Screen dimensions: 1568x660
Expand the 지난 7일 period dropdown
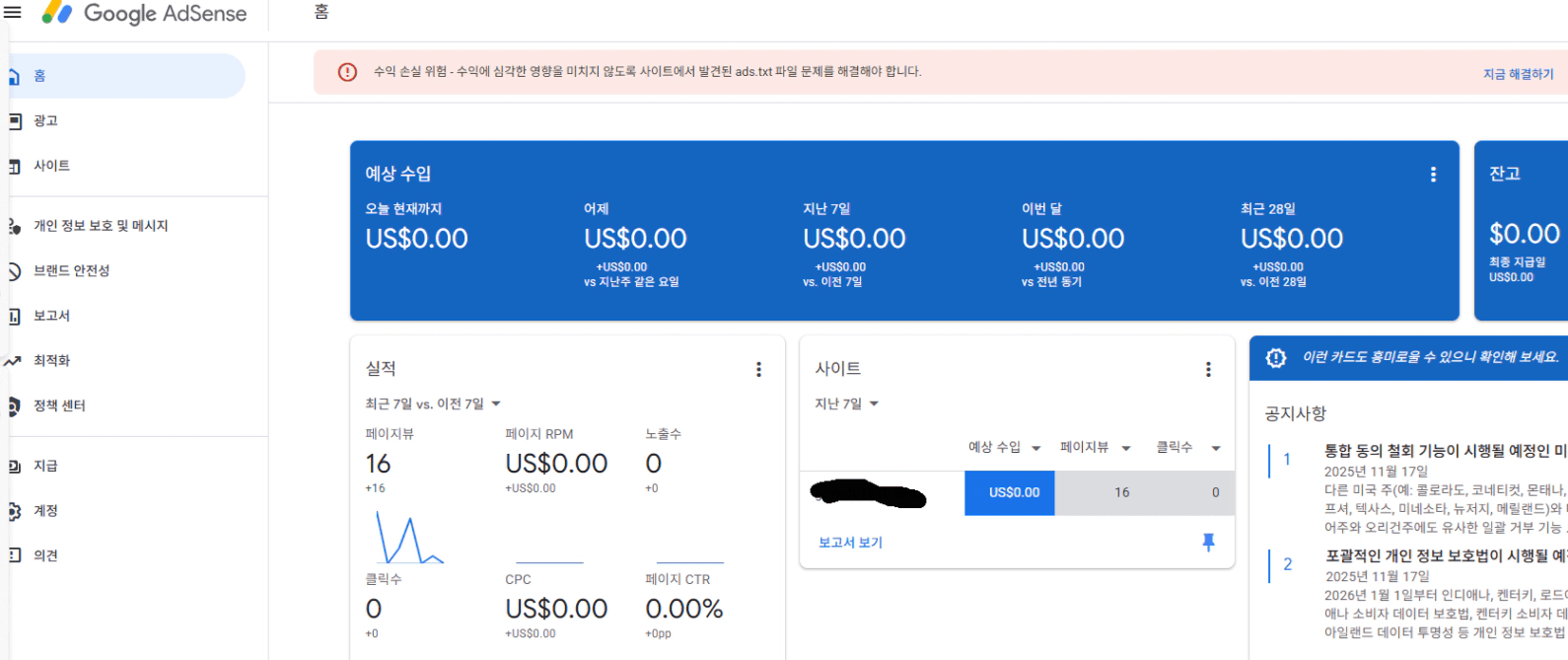click(x=874, y=403)
